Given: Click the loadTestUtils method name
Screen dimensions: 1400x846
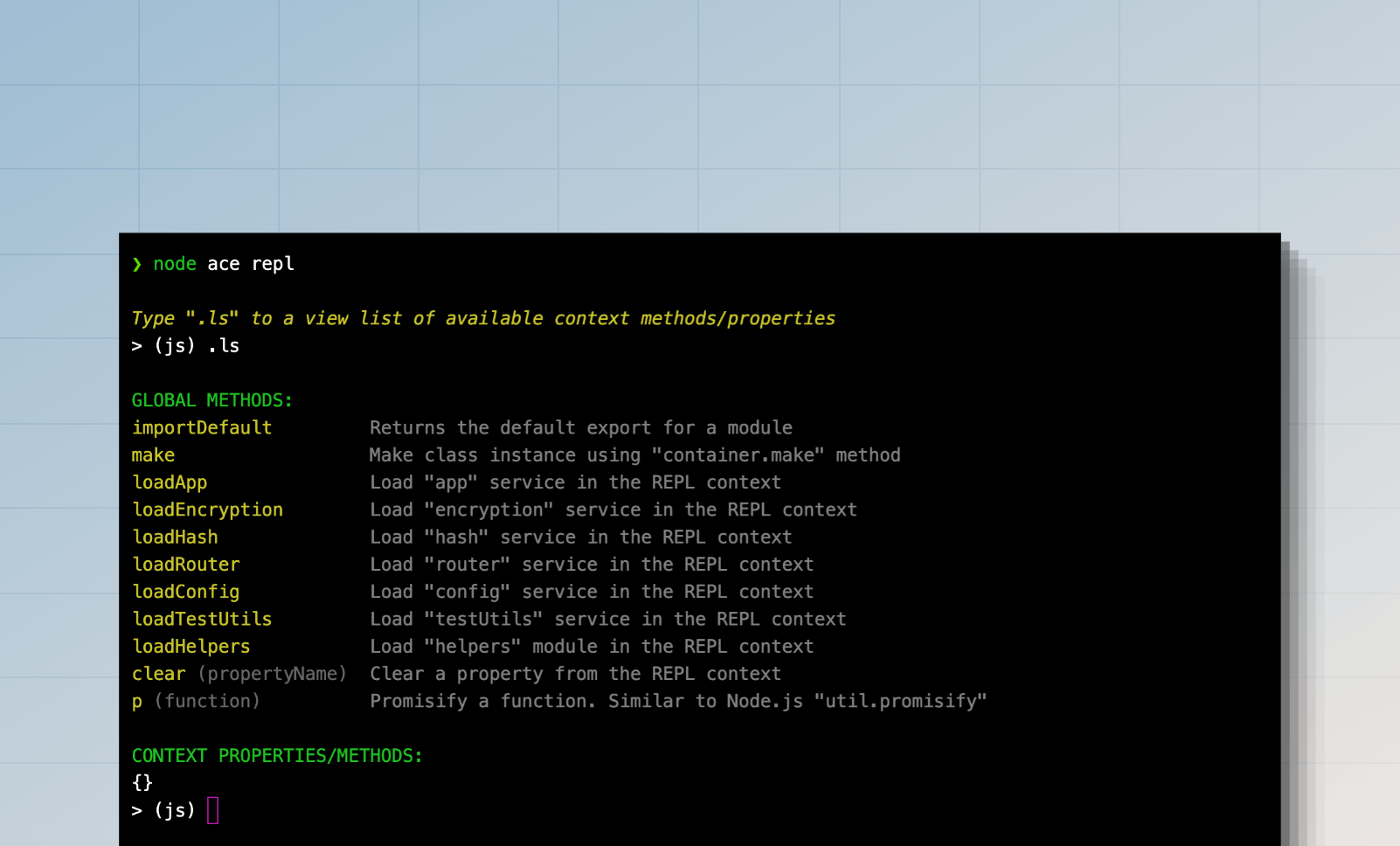Looking at the screenshot, I should click(x=202, y=619).
